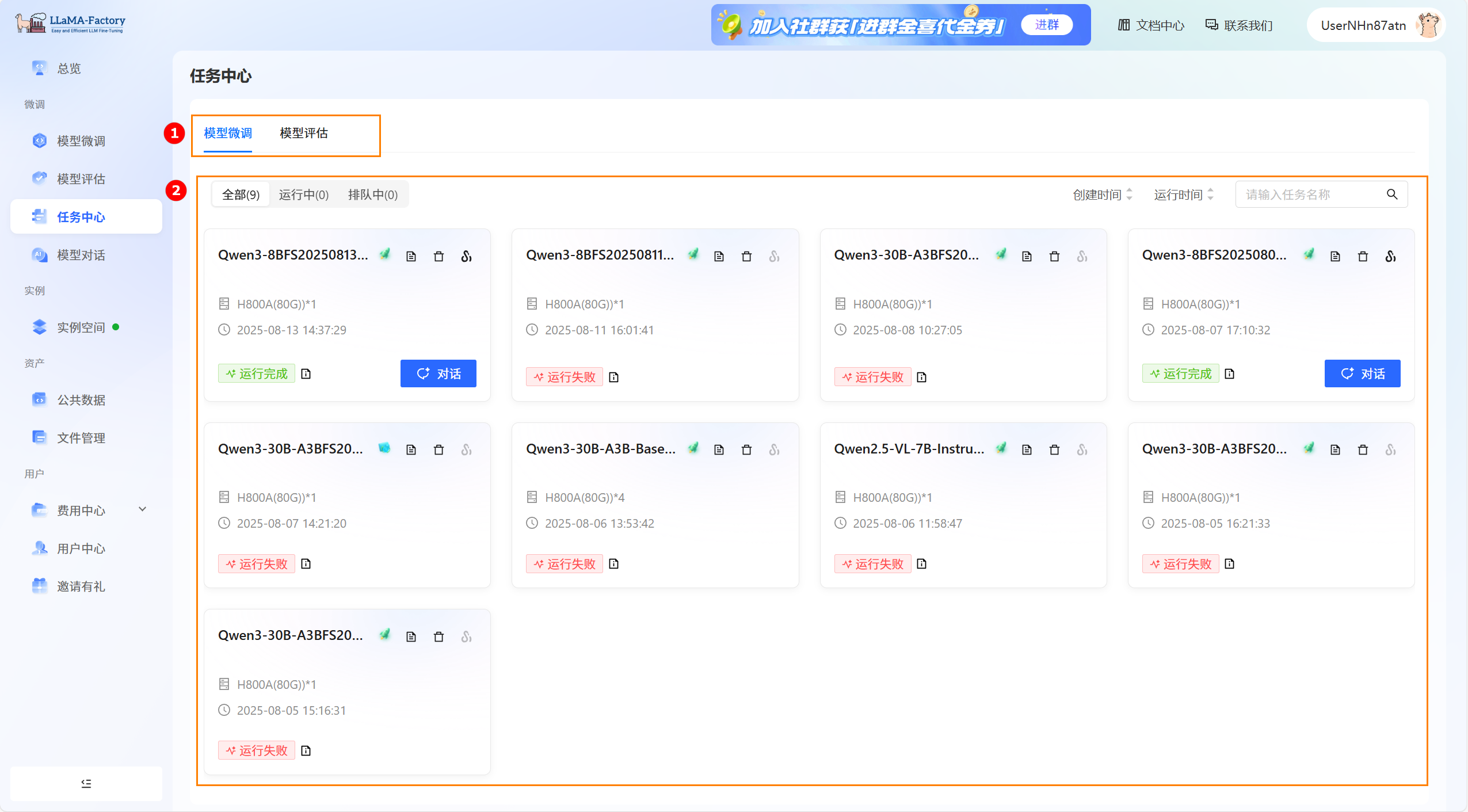The width and height of the screenshot is (1468, 812).
Task: Select the 全部(9) filter
Action: 241,195
